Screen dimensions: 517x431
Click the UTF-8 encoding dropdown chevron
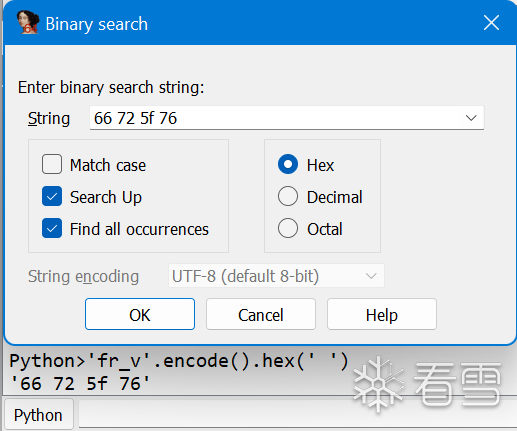coord(371,276)
